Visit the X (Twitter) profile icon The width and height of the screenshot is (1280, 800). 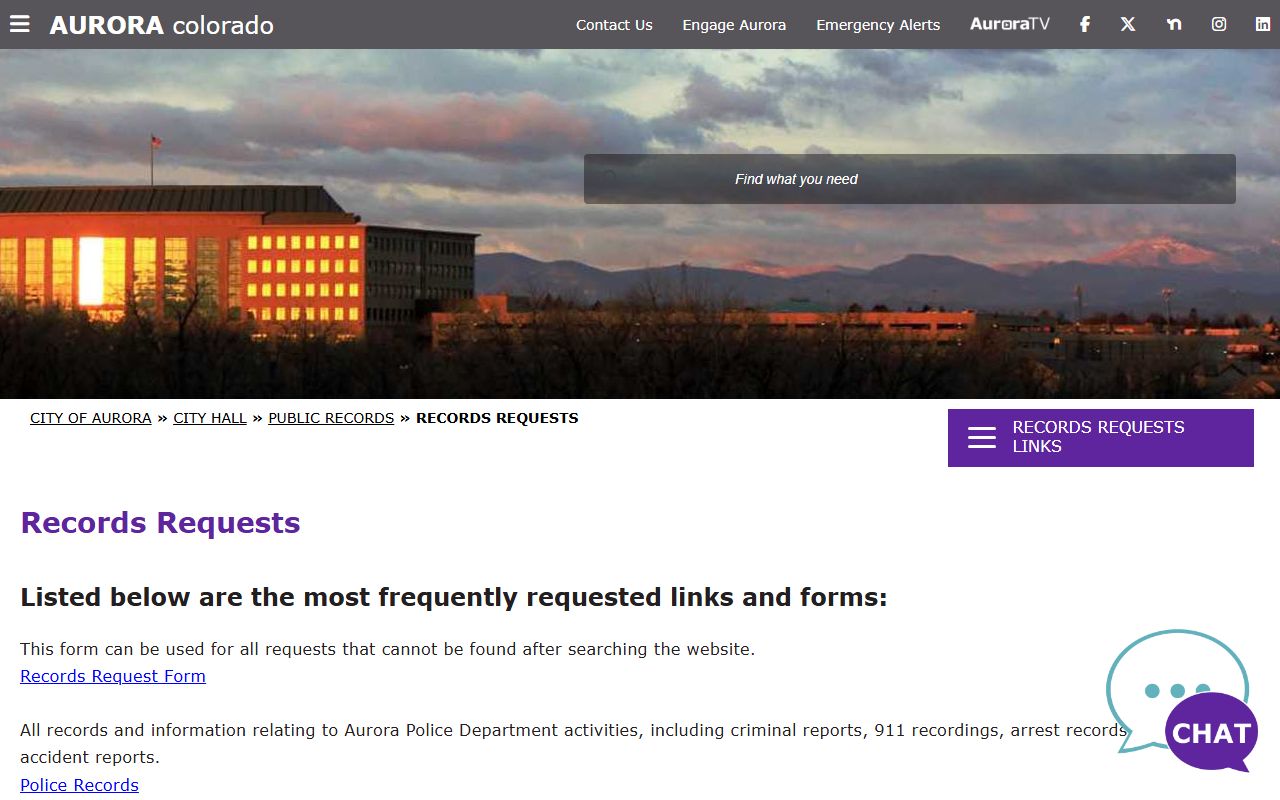coord(1128,24)
